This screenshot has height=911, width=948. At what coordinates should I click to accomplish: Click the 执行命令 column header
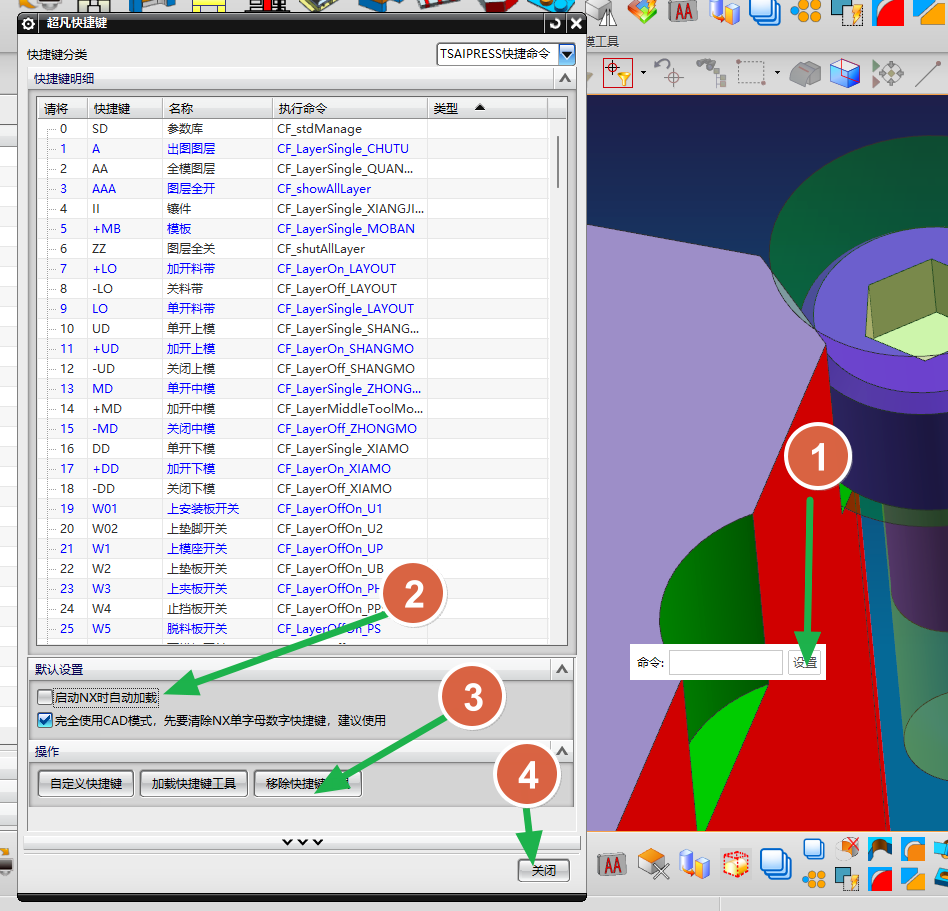coord(349,108)
